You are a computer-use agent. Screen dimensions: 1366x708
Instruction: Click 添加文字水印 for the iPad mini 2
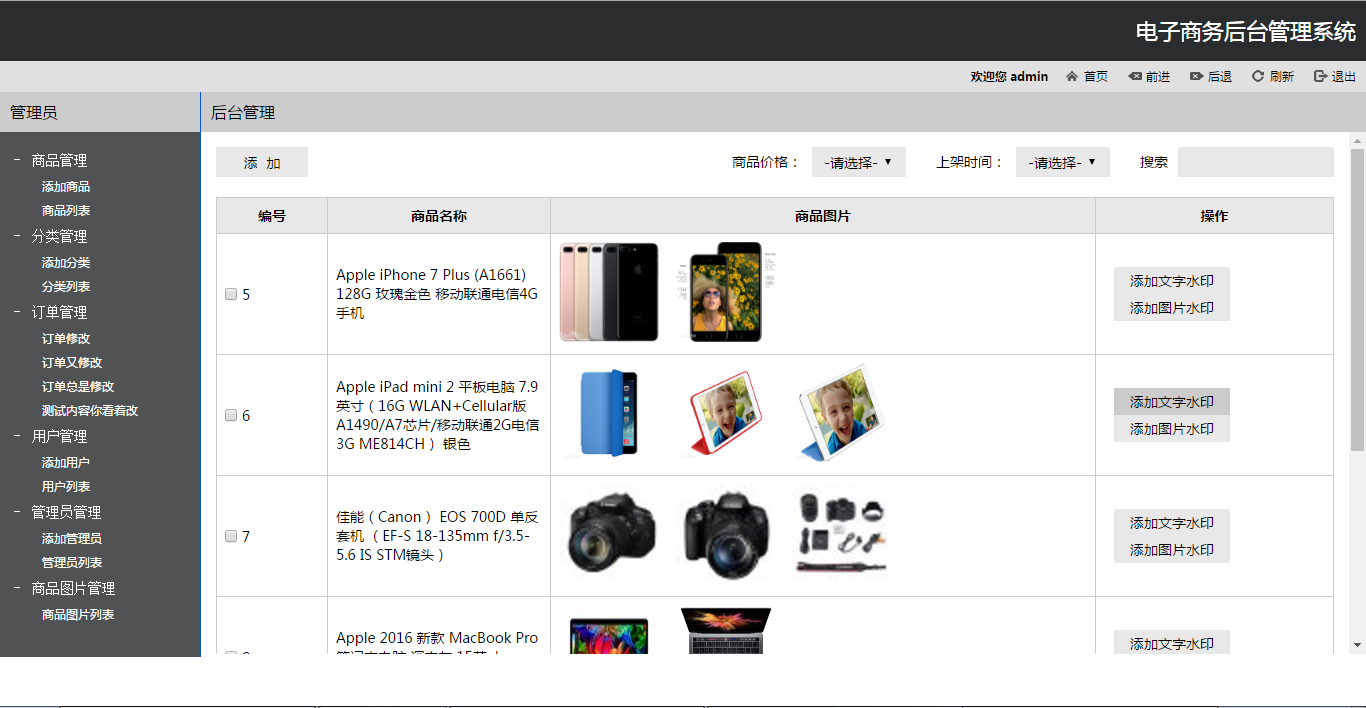[x=1172, y=402]
